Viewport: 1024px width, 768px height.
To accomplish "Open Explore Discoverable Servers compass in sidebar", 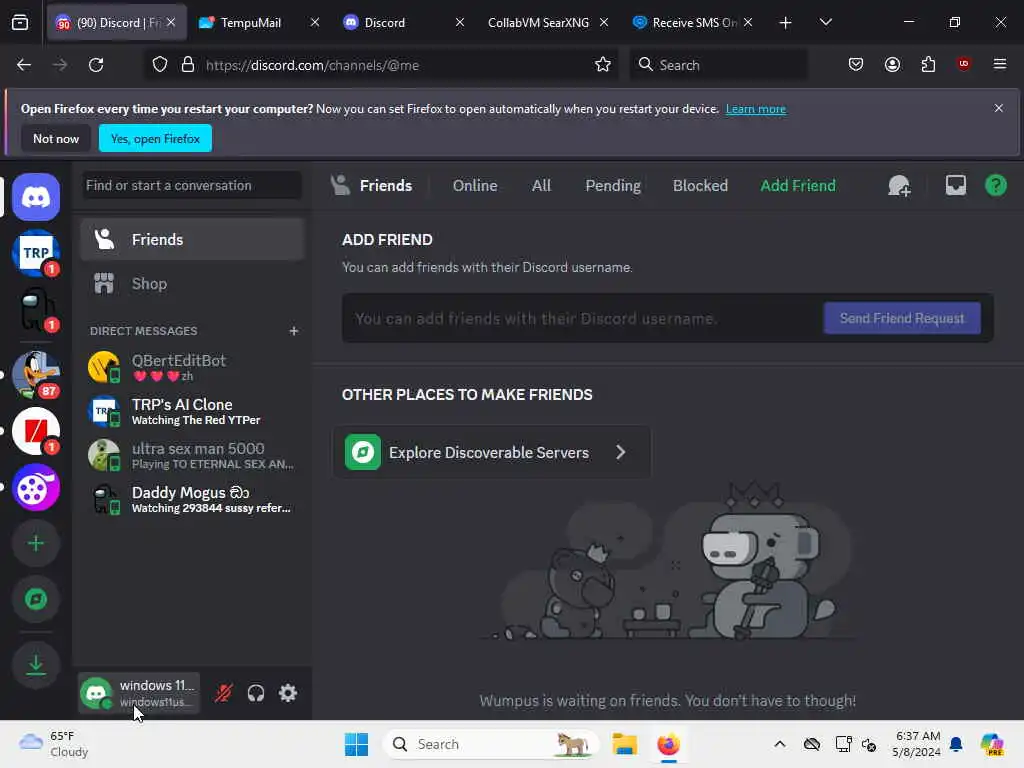I will coord(36,600).
